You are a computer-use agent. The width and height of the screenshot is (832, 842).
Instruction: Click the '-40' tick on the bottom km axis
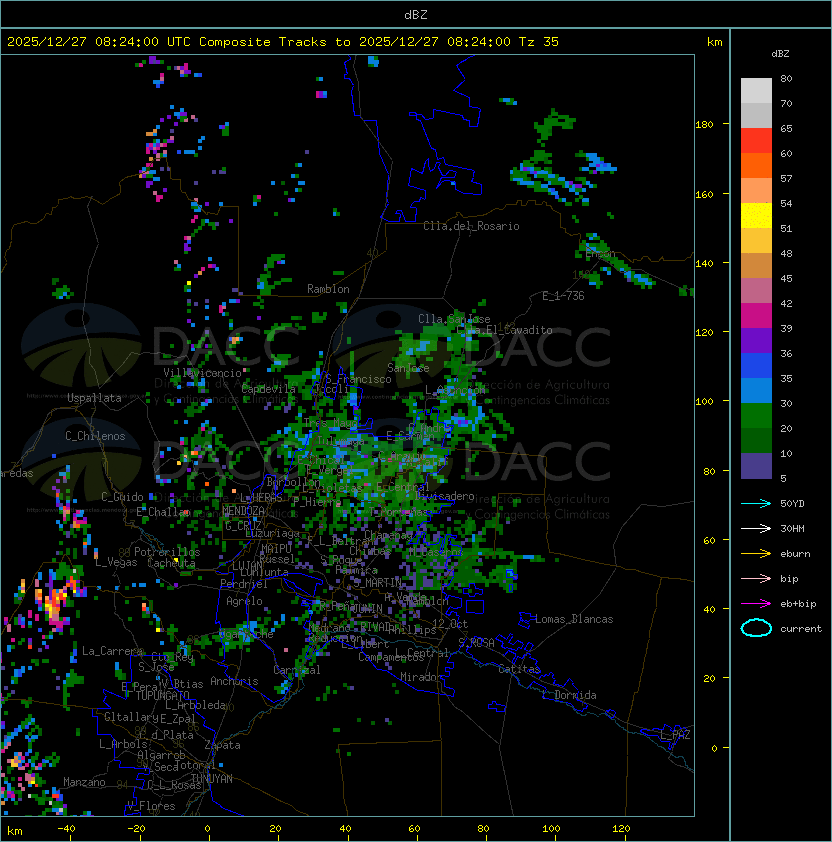(66, 829)
